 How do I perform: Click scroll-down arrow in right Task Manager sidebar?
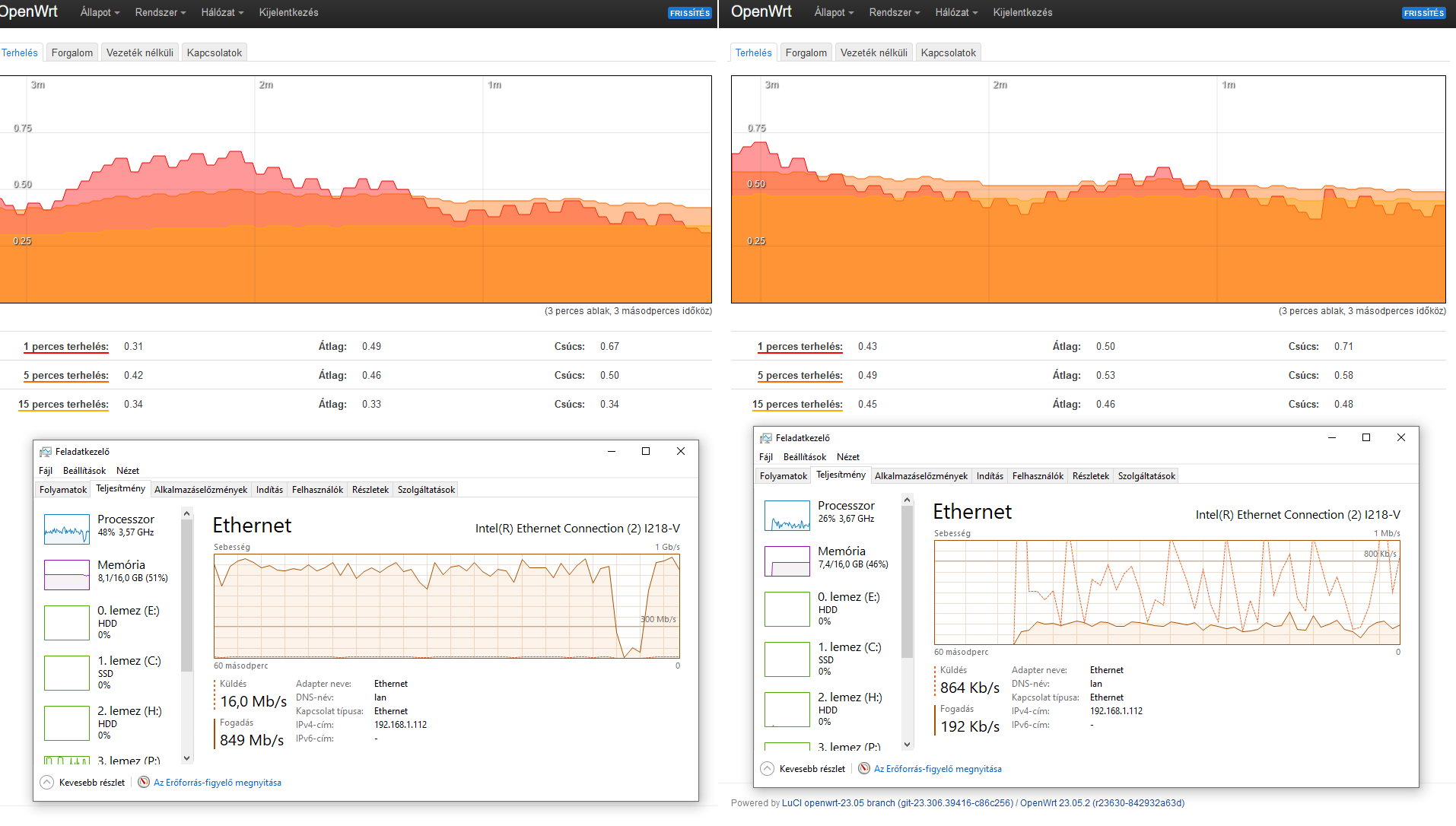pos(907,744)
